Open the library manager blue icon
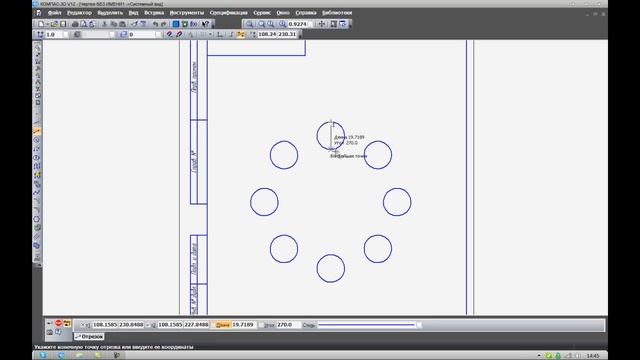Viewport: 640px width, 360px height. (x=176, y=24)
